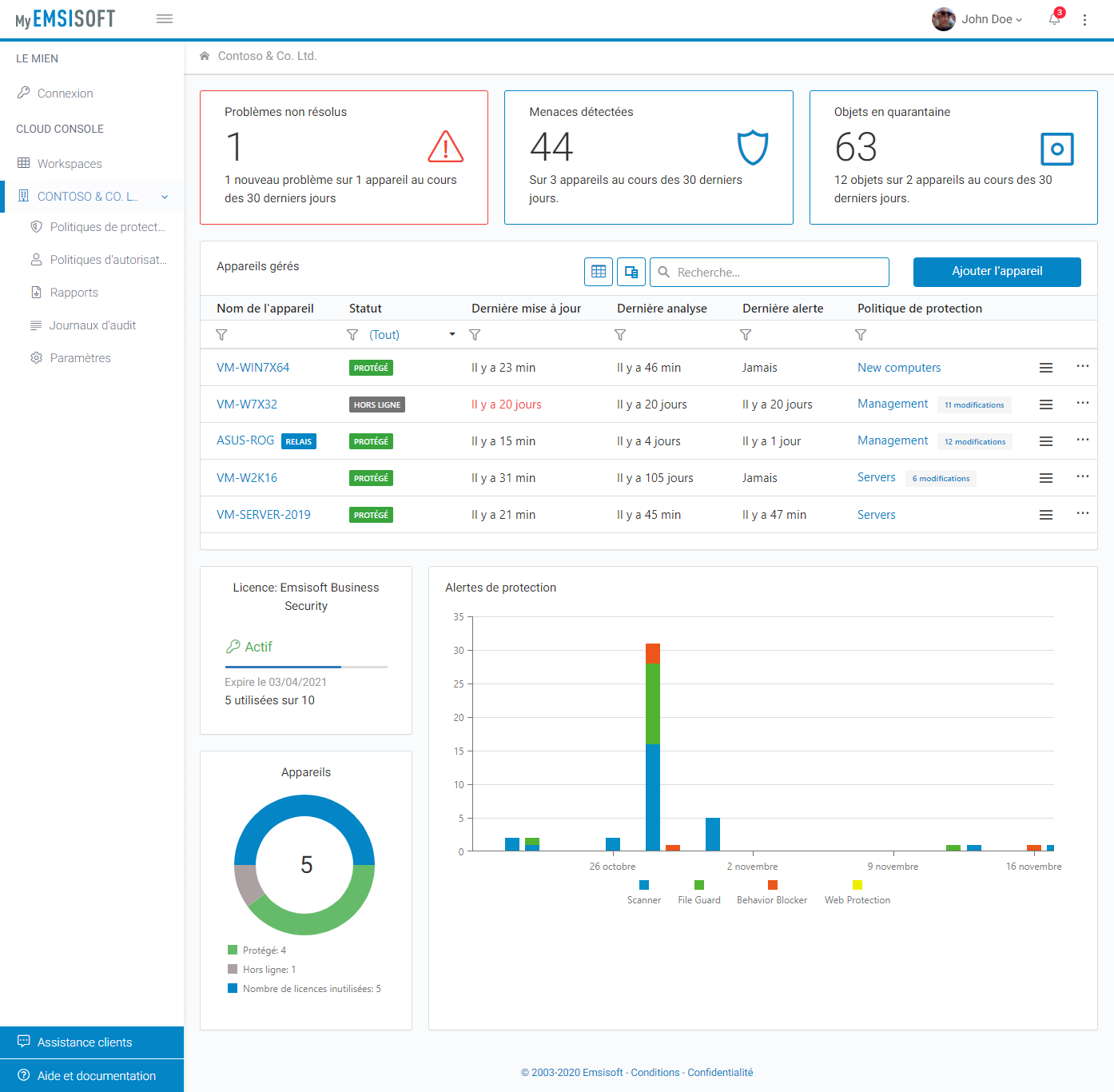The height and width of the screenshot is (1092, 1114).
Task: Open the Statut filter funnel icon
Action: click(352, 335)
